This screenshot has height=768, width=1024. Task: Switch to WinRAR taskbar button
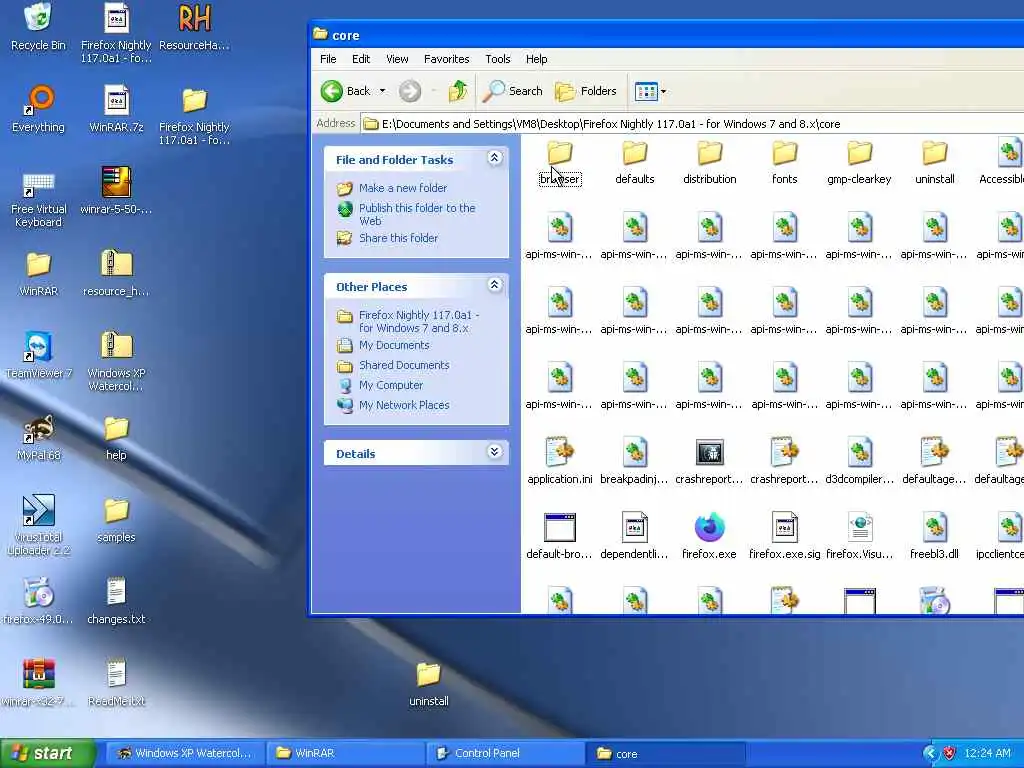point(345,754)
